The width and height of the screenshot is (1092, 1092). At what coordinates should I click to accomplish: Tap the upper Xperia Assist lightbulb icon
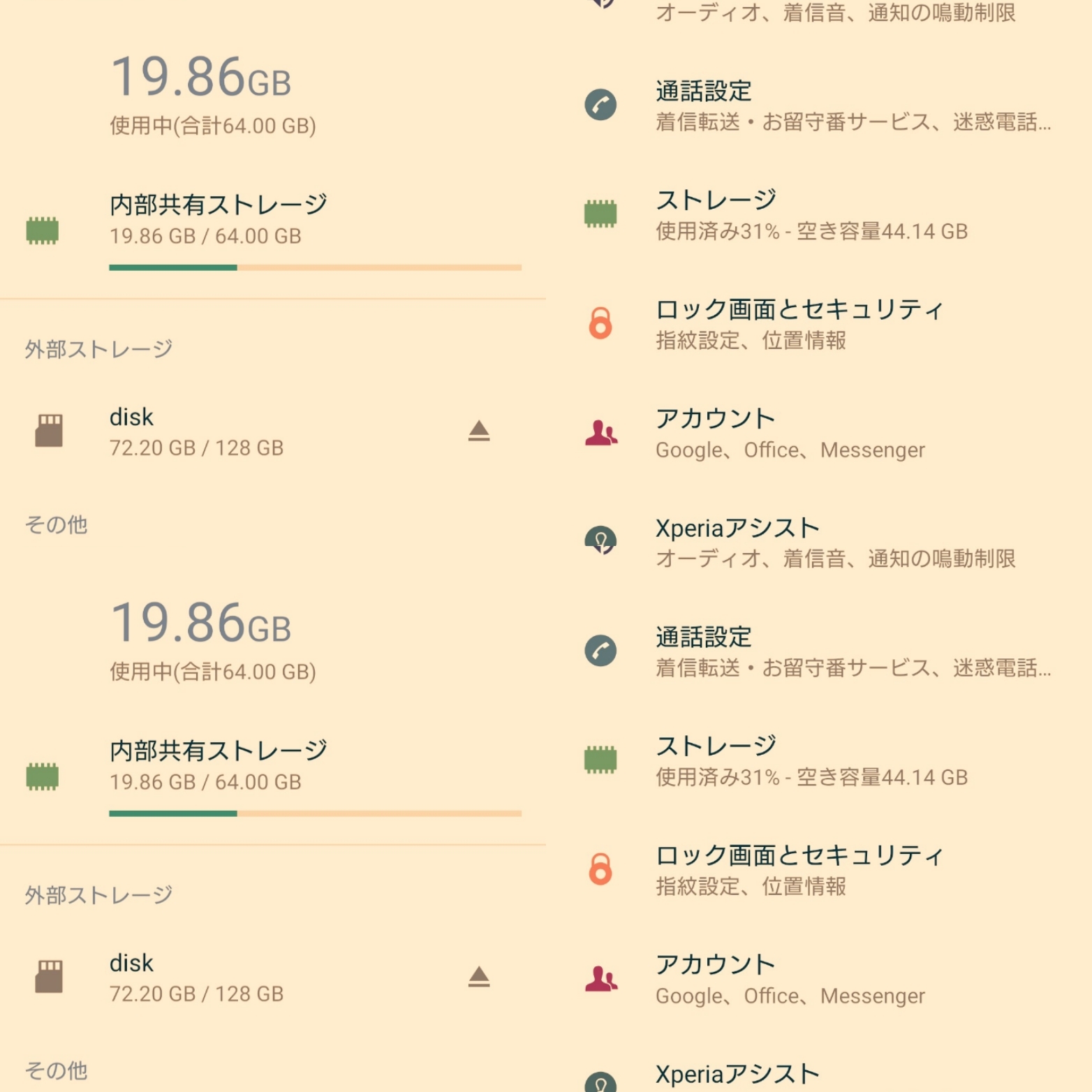(600, 540)
